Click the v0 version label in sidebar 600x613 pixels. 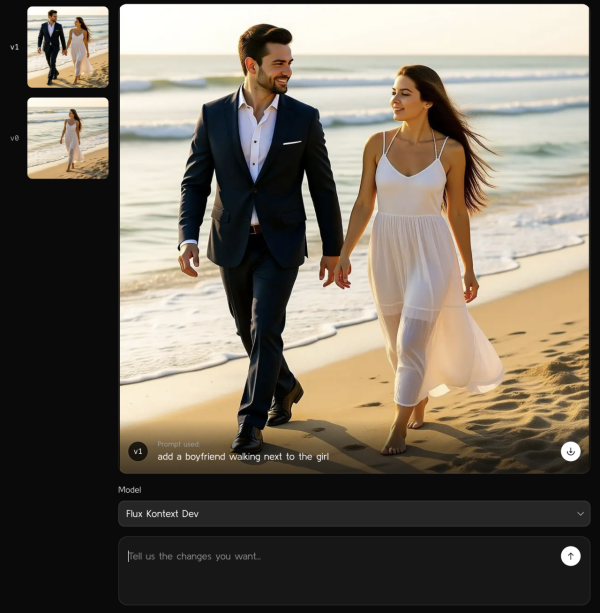[x=14, y=138]
